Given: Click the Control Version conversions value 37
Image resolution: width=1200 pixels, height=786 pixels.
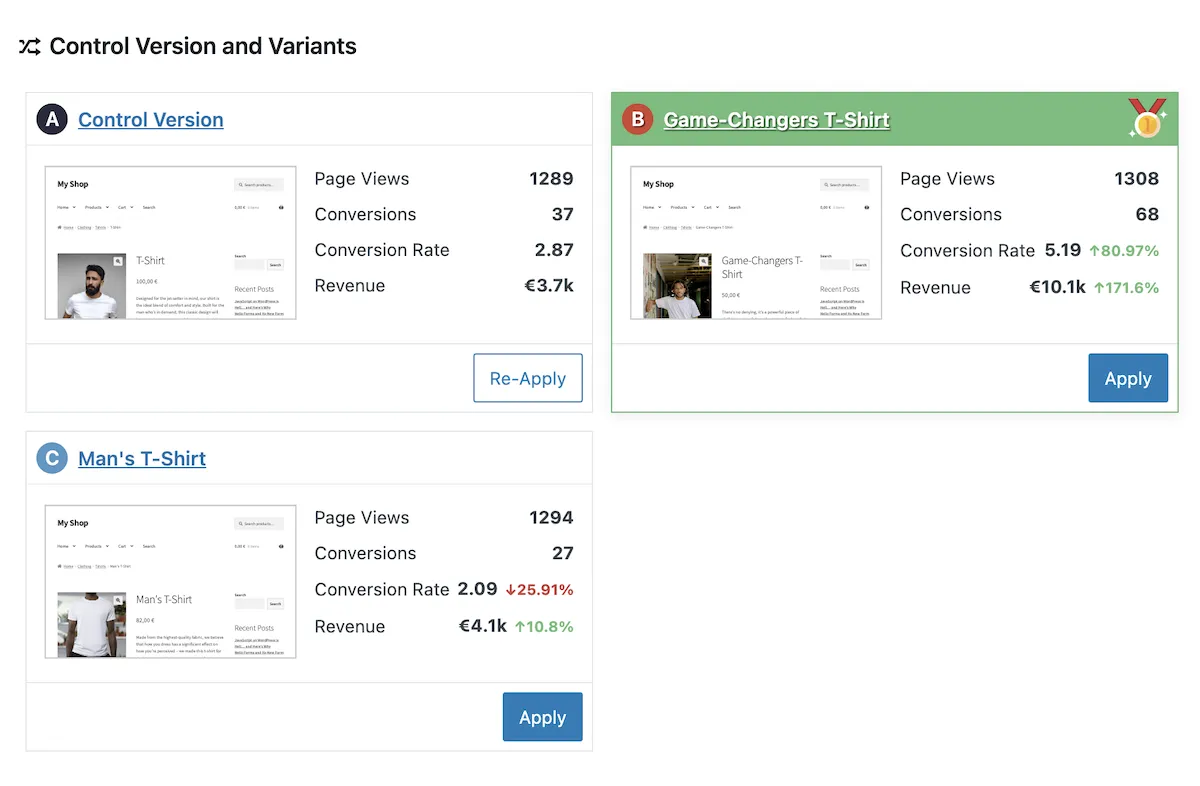Looking at the screenshot, I should 563,214.
